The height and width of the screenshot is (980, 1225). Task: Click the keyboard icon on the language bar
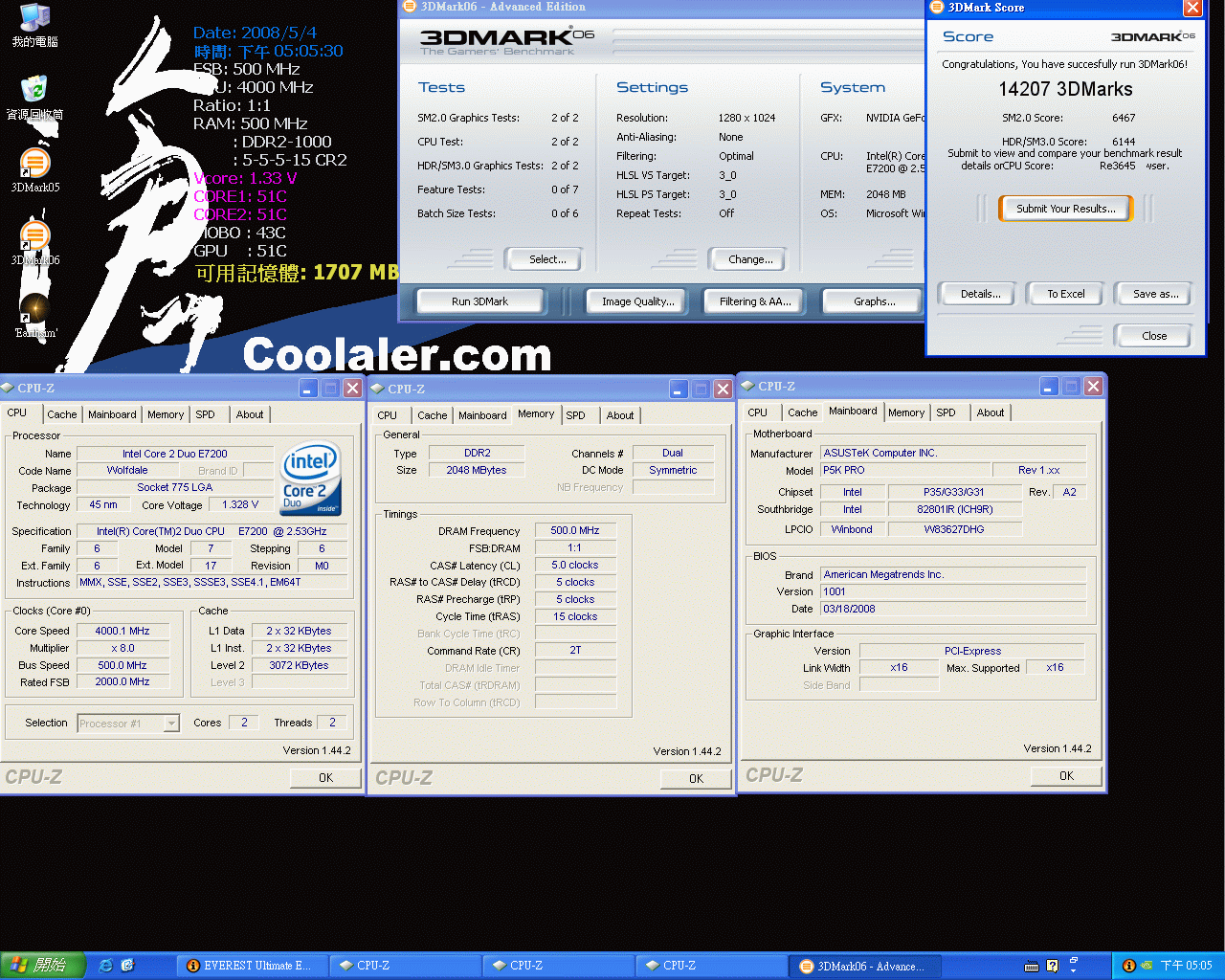click(x=1032, y=966)
